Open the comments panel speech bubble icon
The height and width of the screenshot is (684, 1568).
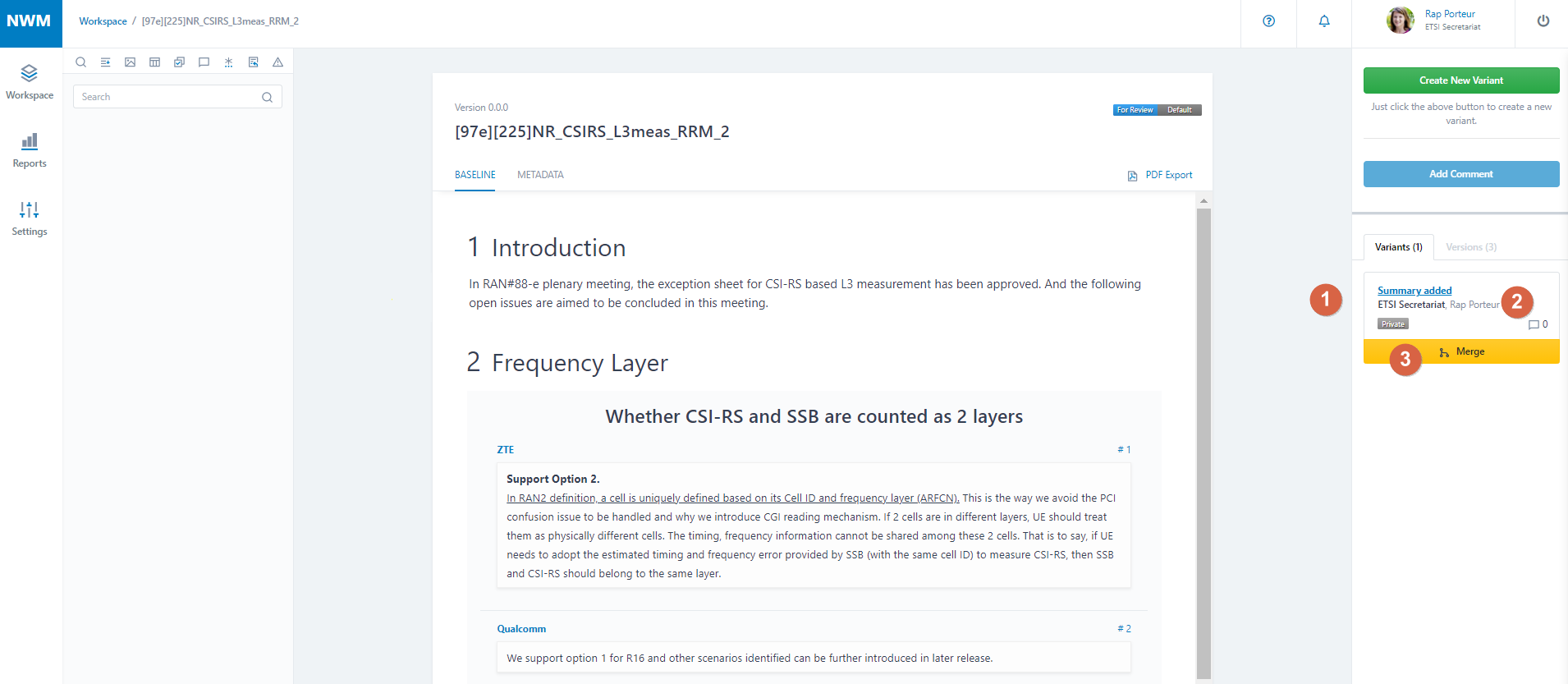point(204,62)
